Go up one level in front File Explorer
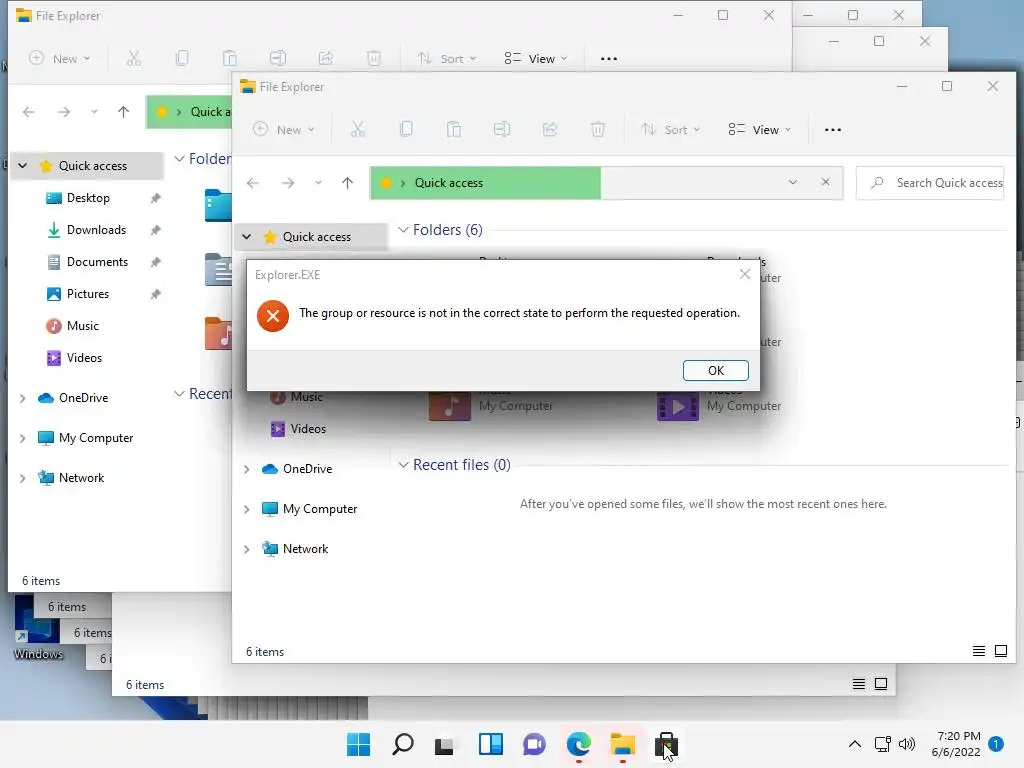Viewport: 1024px width, 768px height. [x=347, y=183]
